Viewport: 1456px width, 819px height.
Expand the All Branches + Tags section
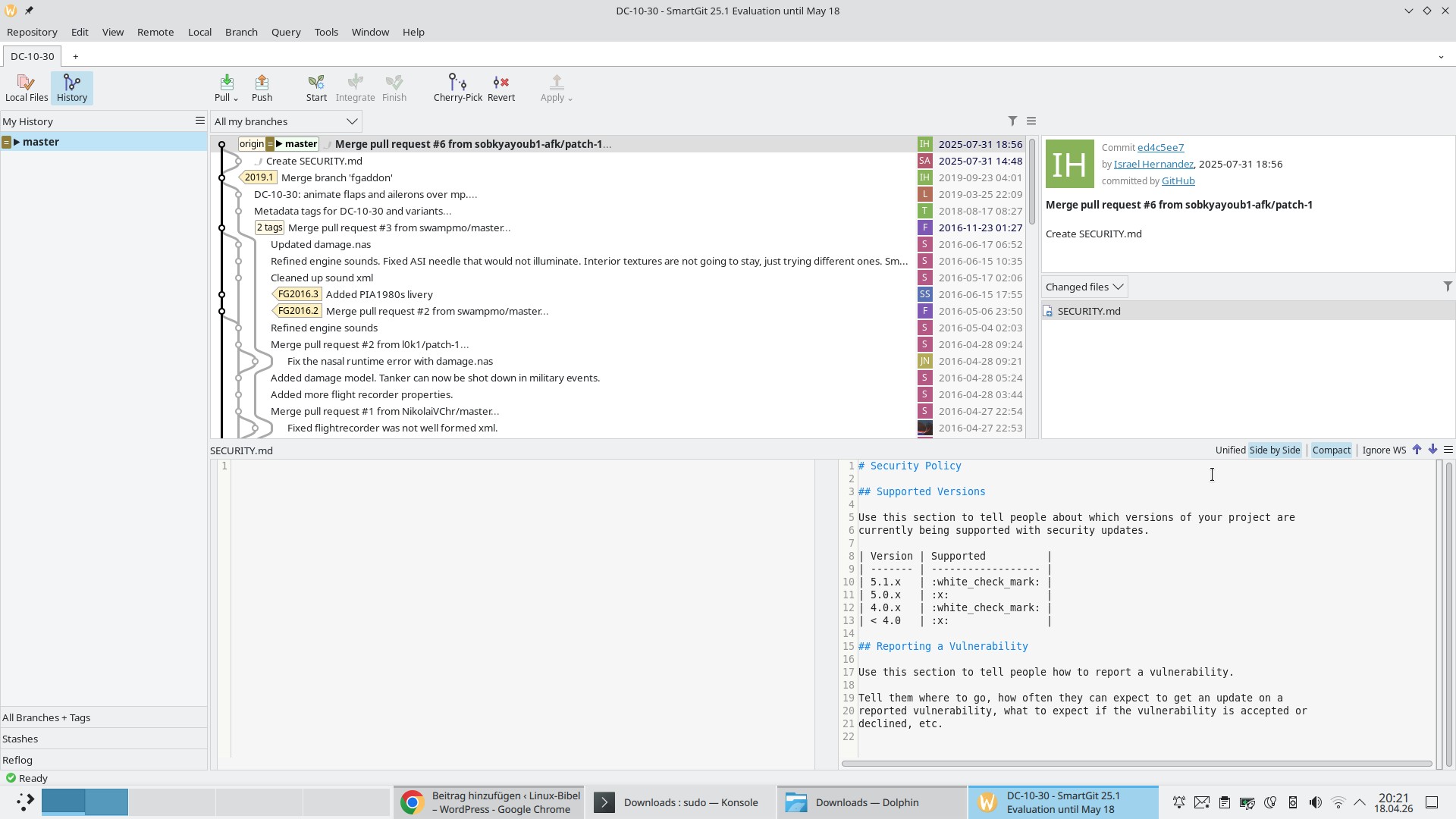[x=46, y=717]
